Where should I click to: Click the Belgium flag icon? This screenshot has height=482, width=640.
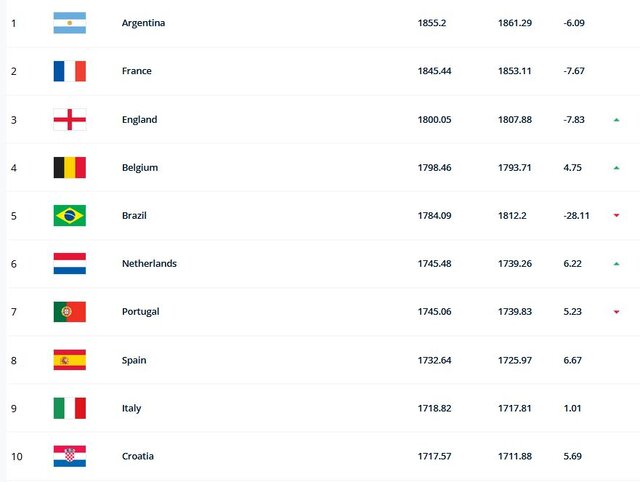pos(69,167)
